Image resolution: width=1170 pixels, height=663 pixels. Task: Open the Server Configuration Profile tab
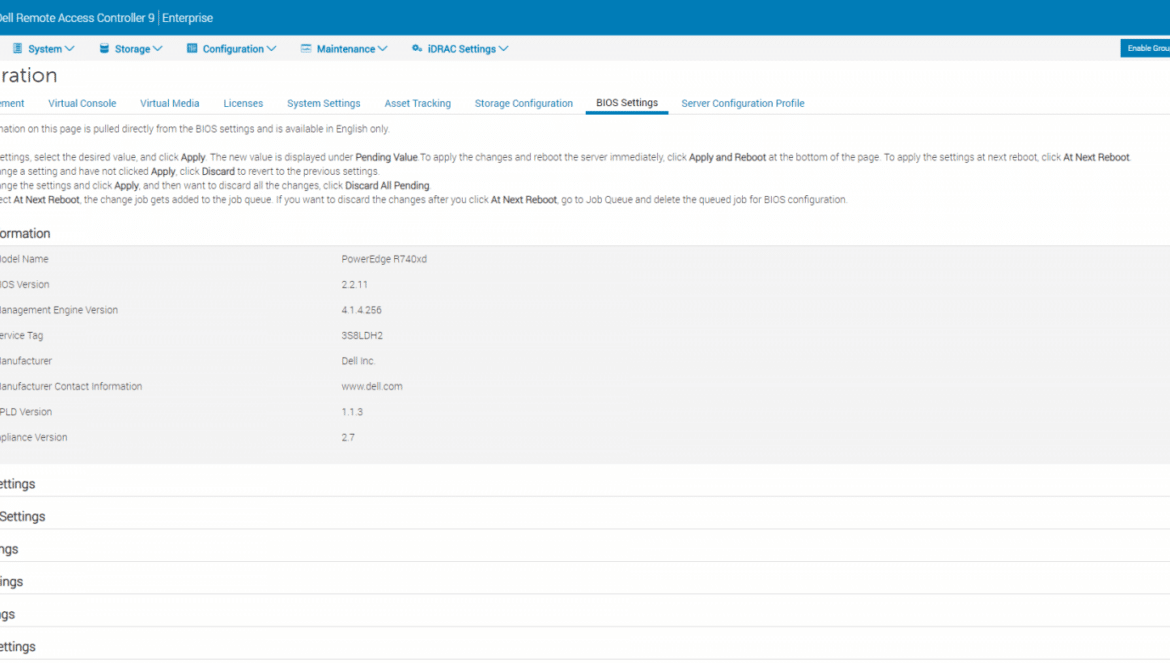742,104
